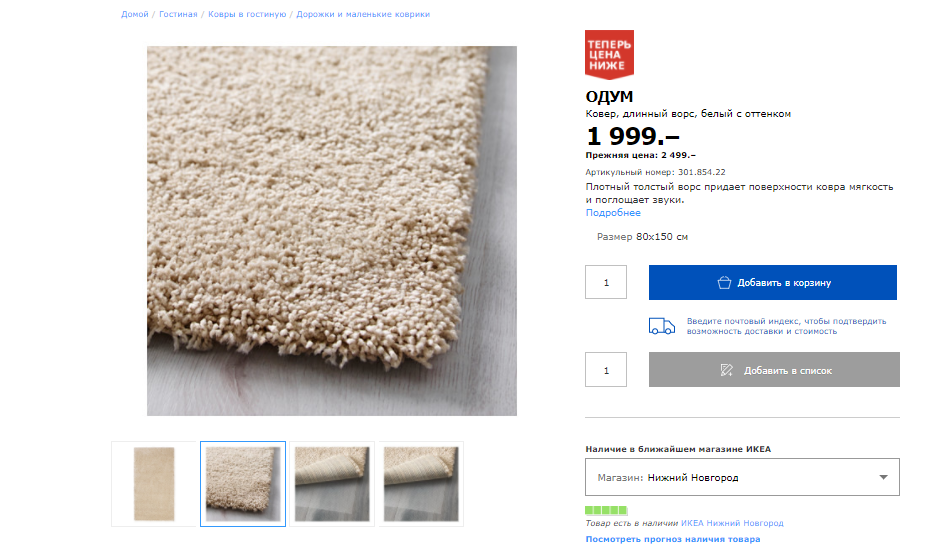The width and height of the screenshot is (936, 545).
Task: Click the green stock availability indicator
Action: pyautogui.click(x=606, y=510)
